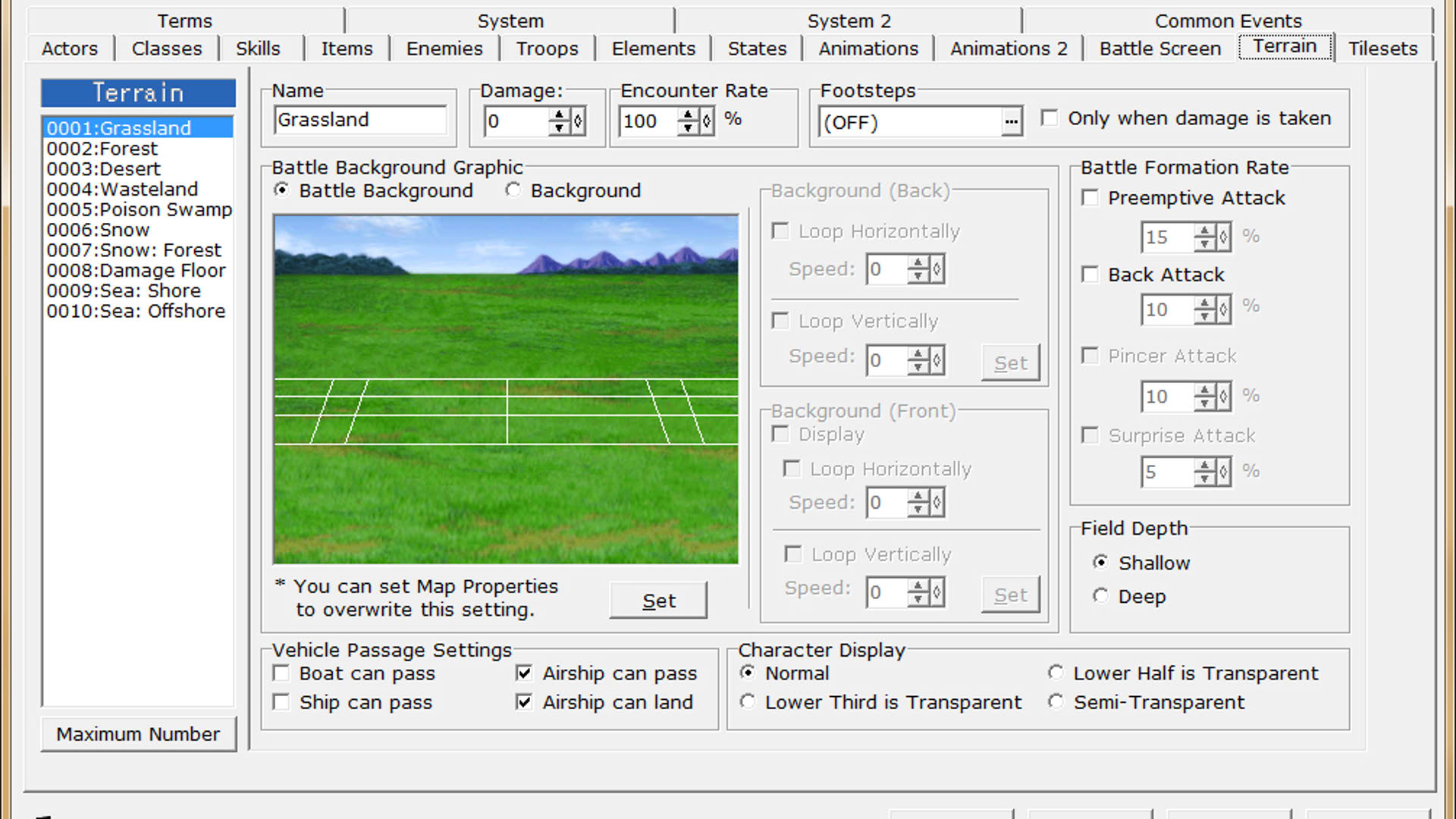1456x819 pixels.
Task: Click the Preemptive Attack percent spinner
Action: pyautogui.click(x=1205, y=237)
